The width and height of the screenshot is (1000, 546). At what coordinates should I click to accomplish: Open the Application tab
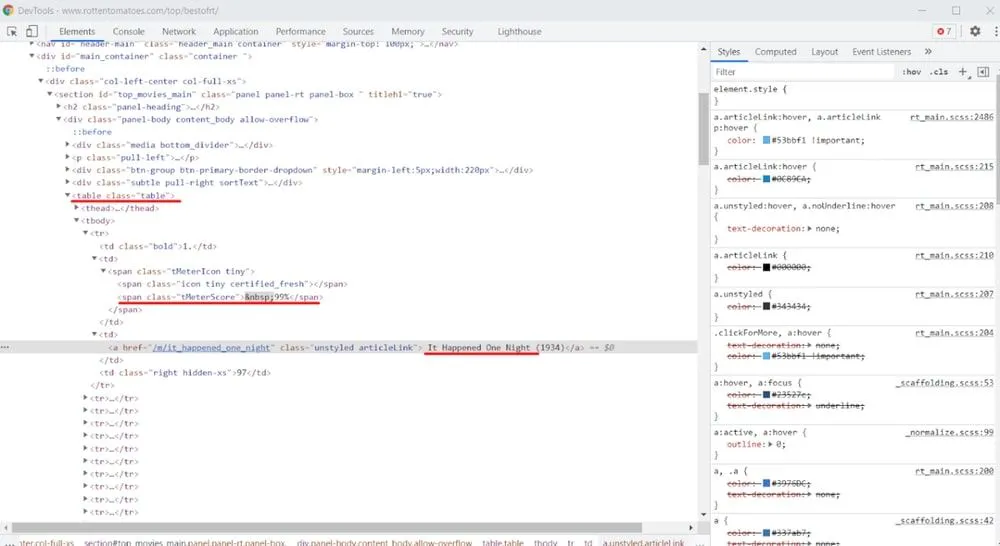coord(236,31)
